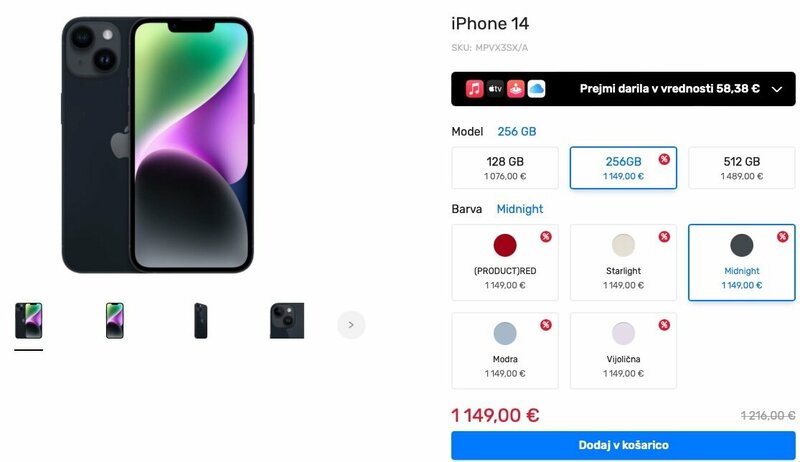Image resolution: width=800 pixels, height=462 pixels.
Task: Select the 128 GB model option
Action: pyautogui.click(x=505, y=168)
